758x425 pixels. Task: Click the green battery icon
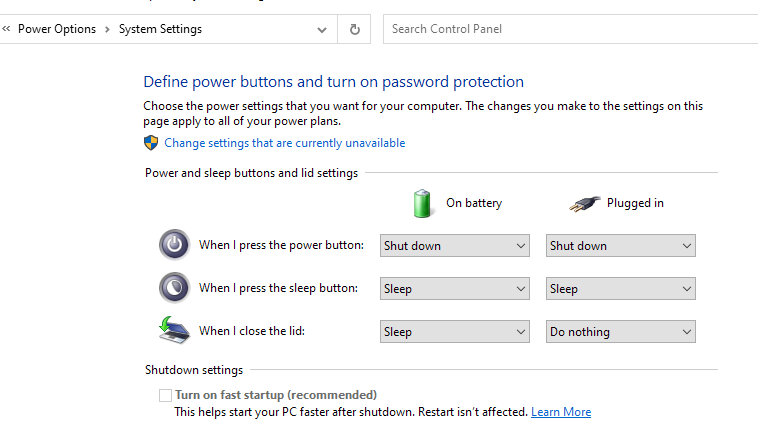(x=423, y=203)
